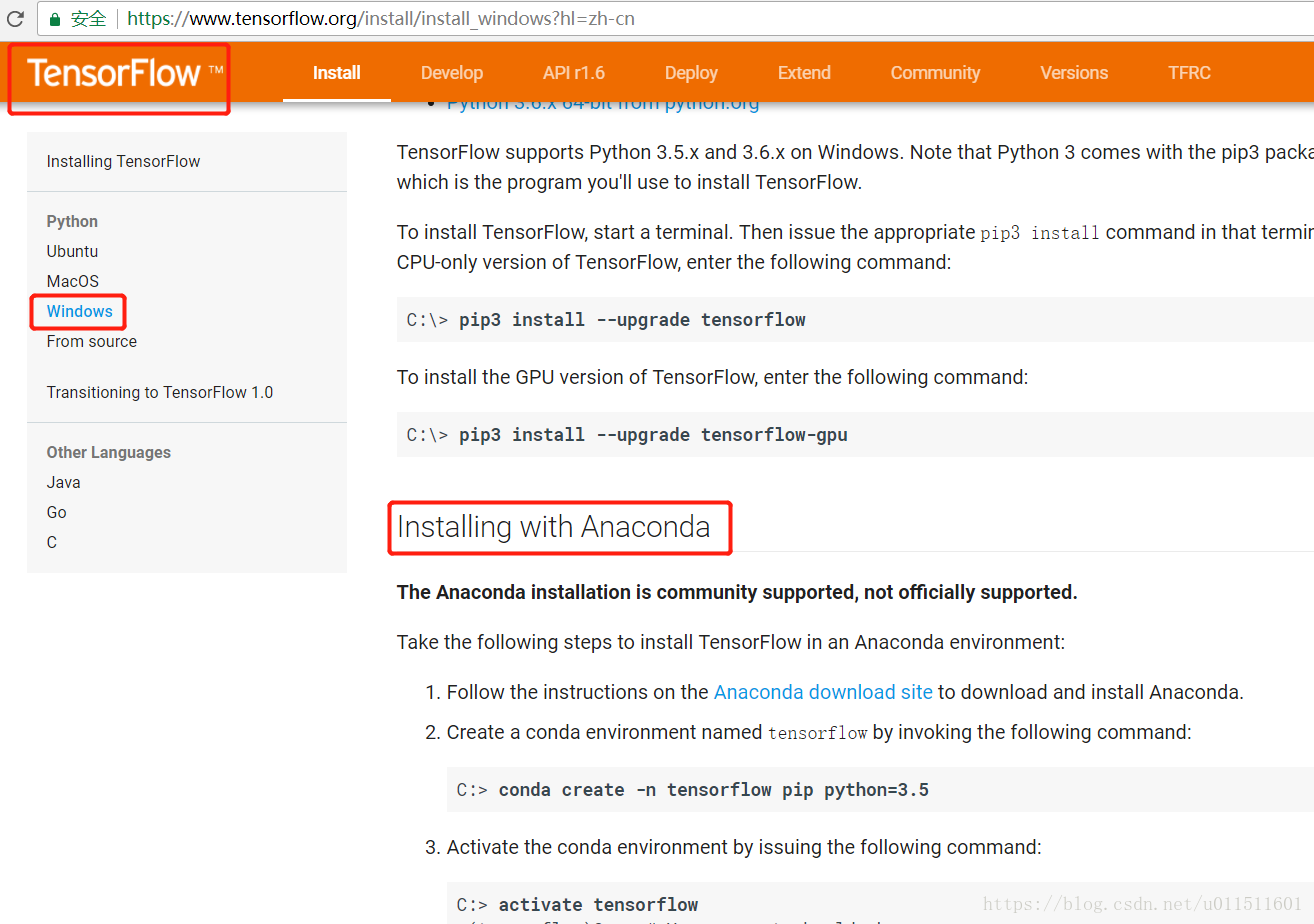Click the pip3 install --upgrade tensorflow-gpu command
This screenshot has height=924, width=1314.
point(653,435)
